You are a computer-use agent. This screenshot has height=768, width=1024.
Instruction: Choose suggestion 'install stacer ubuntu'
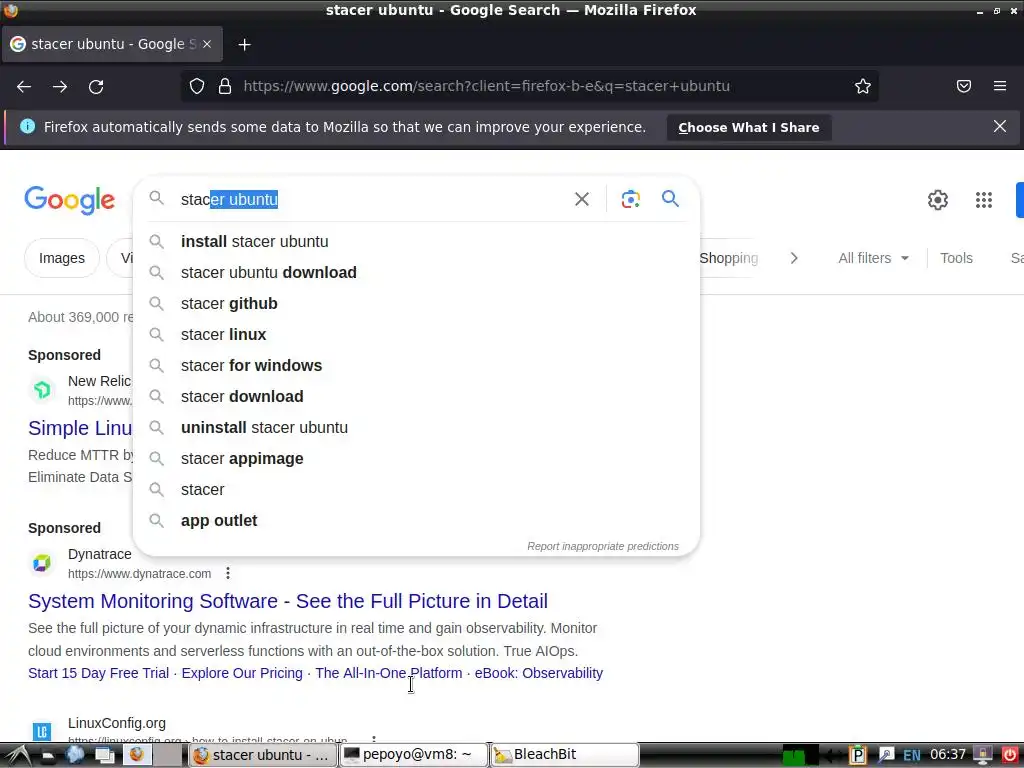pyautogui.click(x=416, y=242)
